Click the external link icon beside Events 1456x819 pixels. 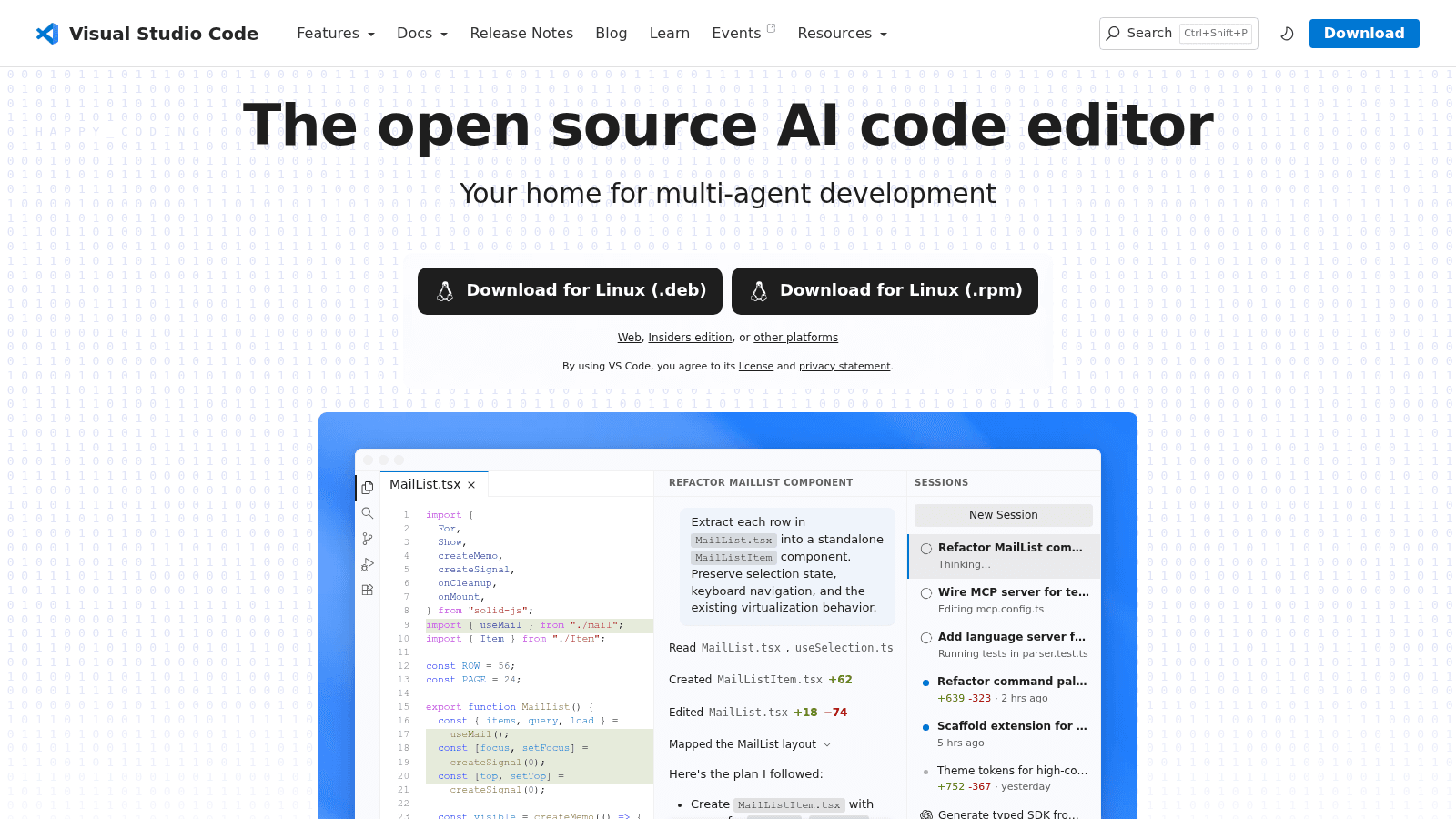tap(771, 28)
